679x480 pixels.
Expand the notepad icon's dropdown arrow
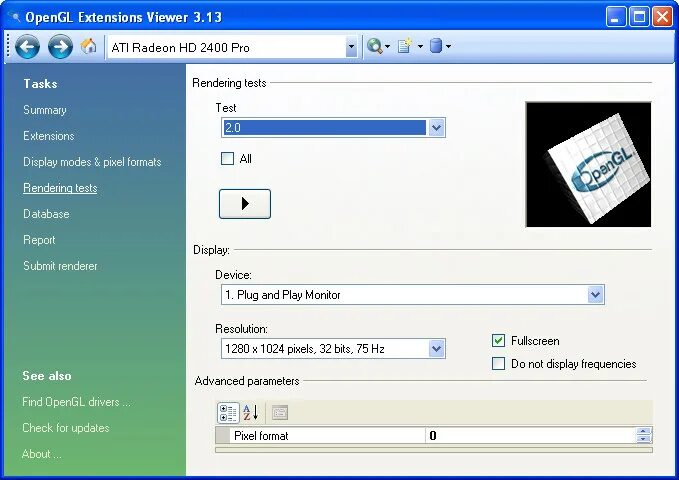[420, 46]
